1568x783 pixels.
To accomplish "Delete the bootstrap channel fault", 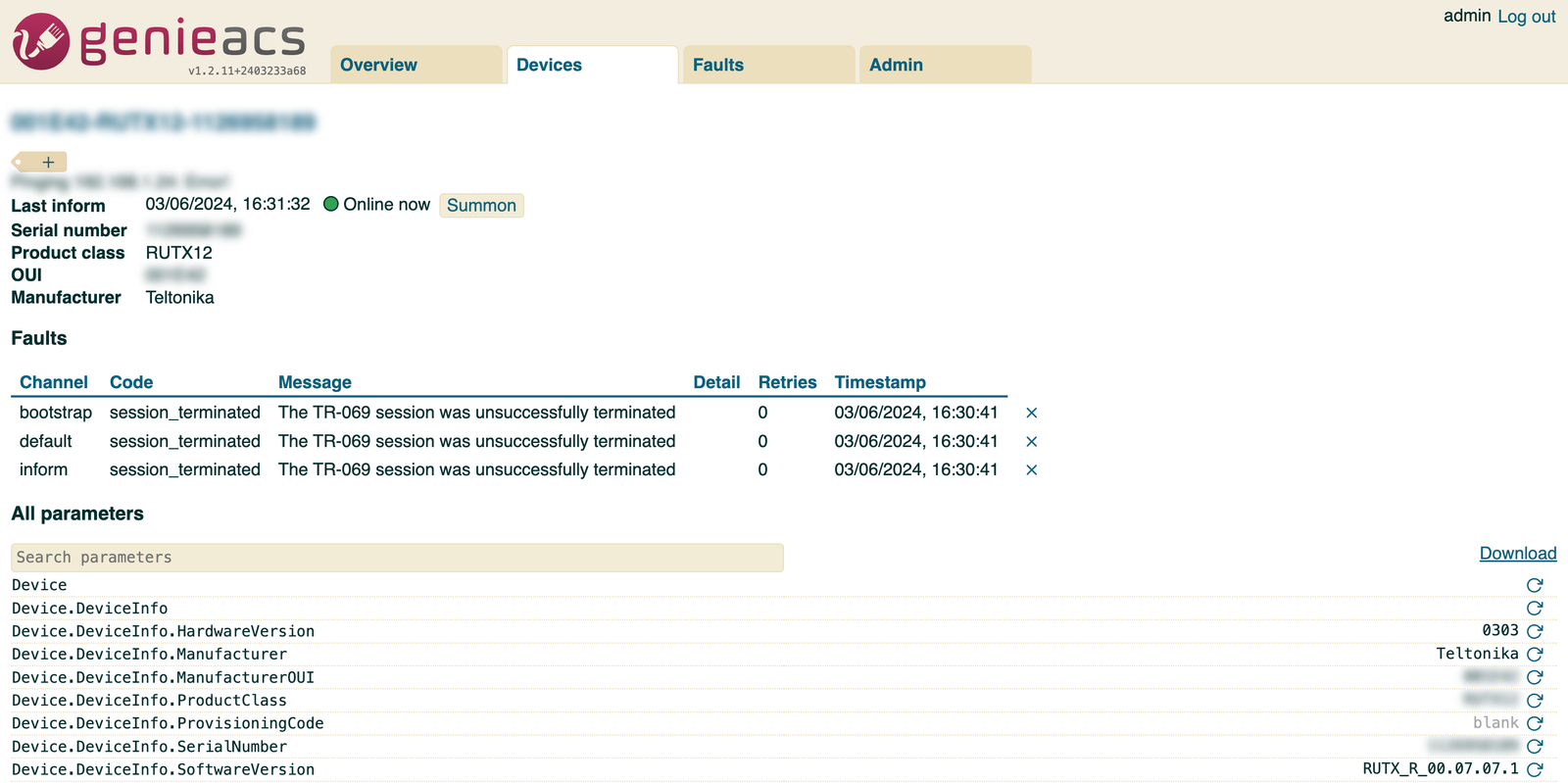I will (1031, 413).
